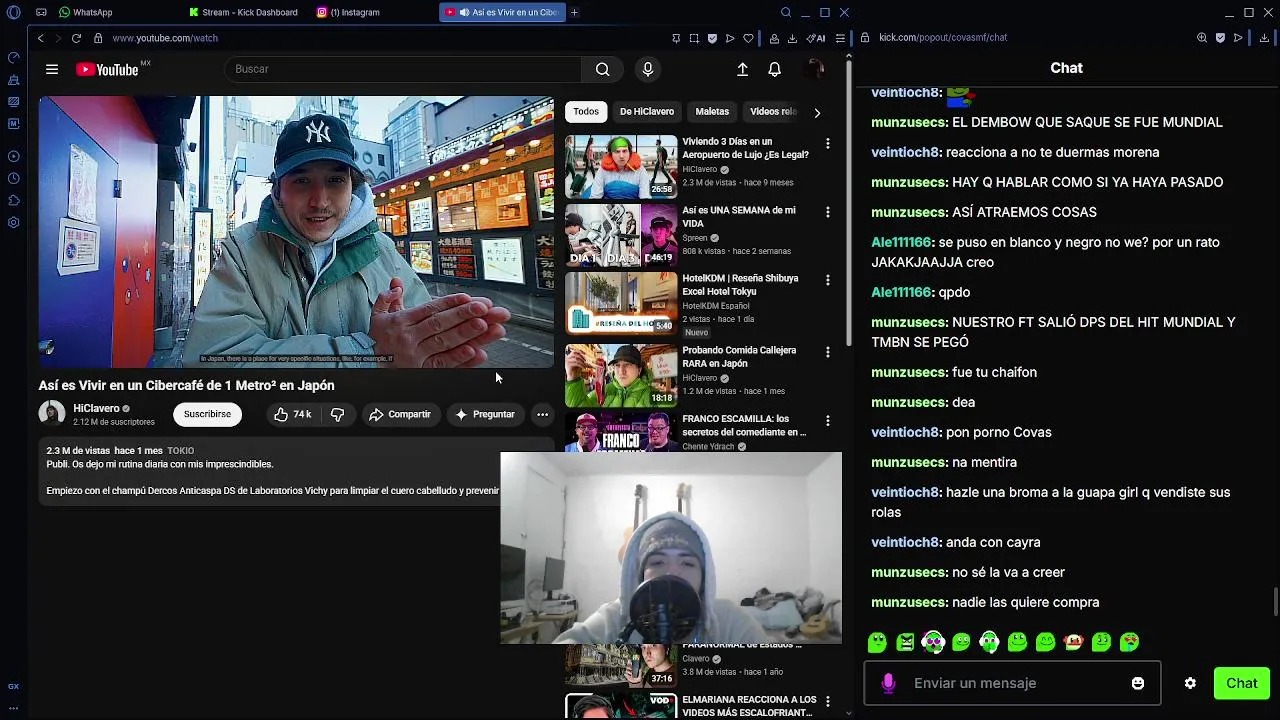1280x720 pixels.
Task: Open options for HotelKDM Shibuya Excel video
Action: coord(827,280)
